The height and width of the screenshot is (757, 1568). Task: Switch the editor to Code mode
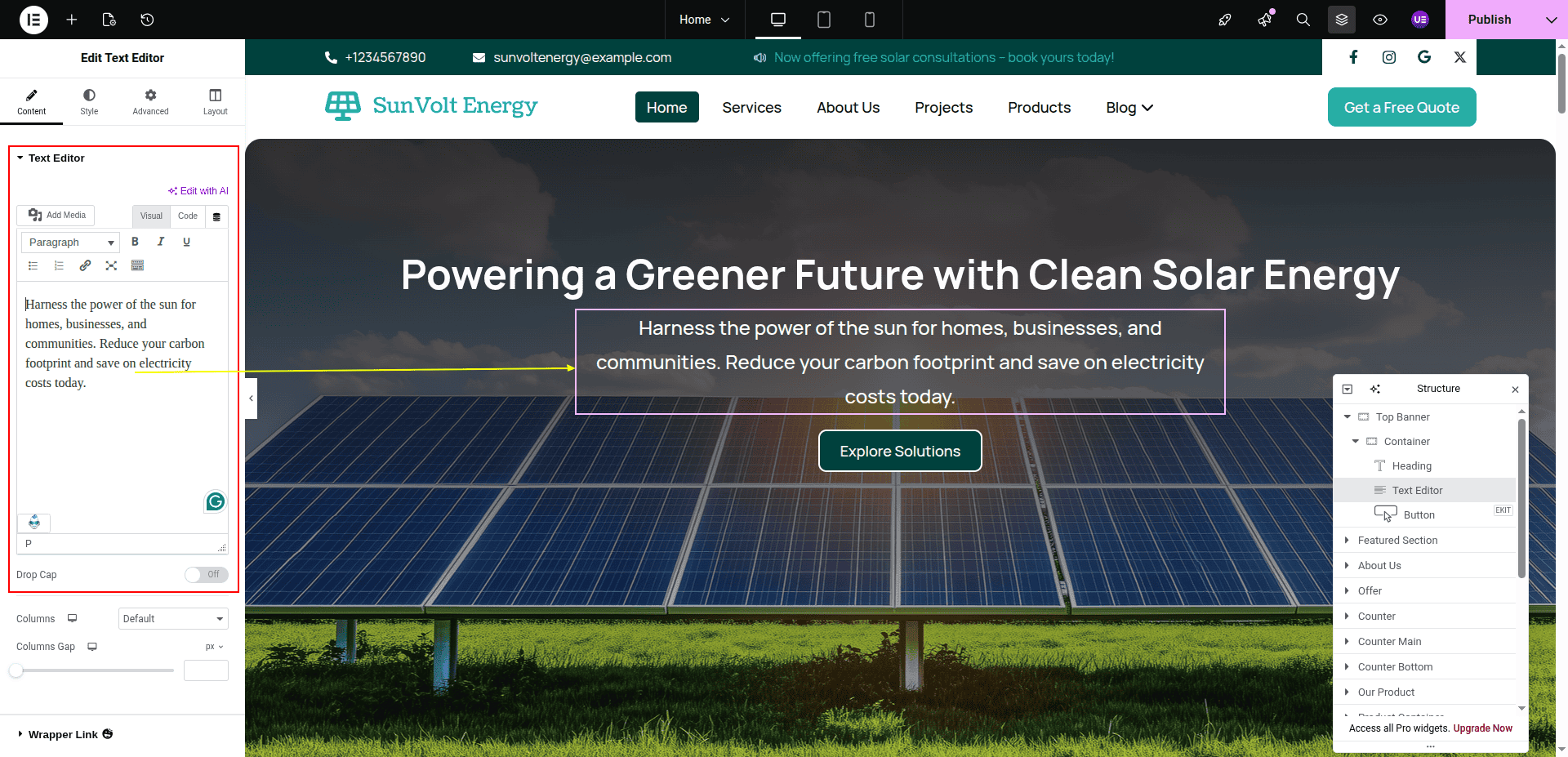click(188, 216)
